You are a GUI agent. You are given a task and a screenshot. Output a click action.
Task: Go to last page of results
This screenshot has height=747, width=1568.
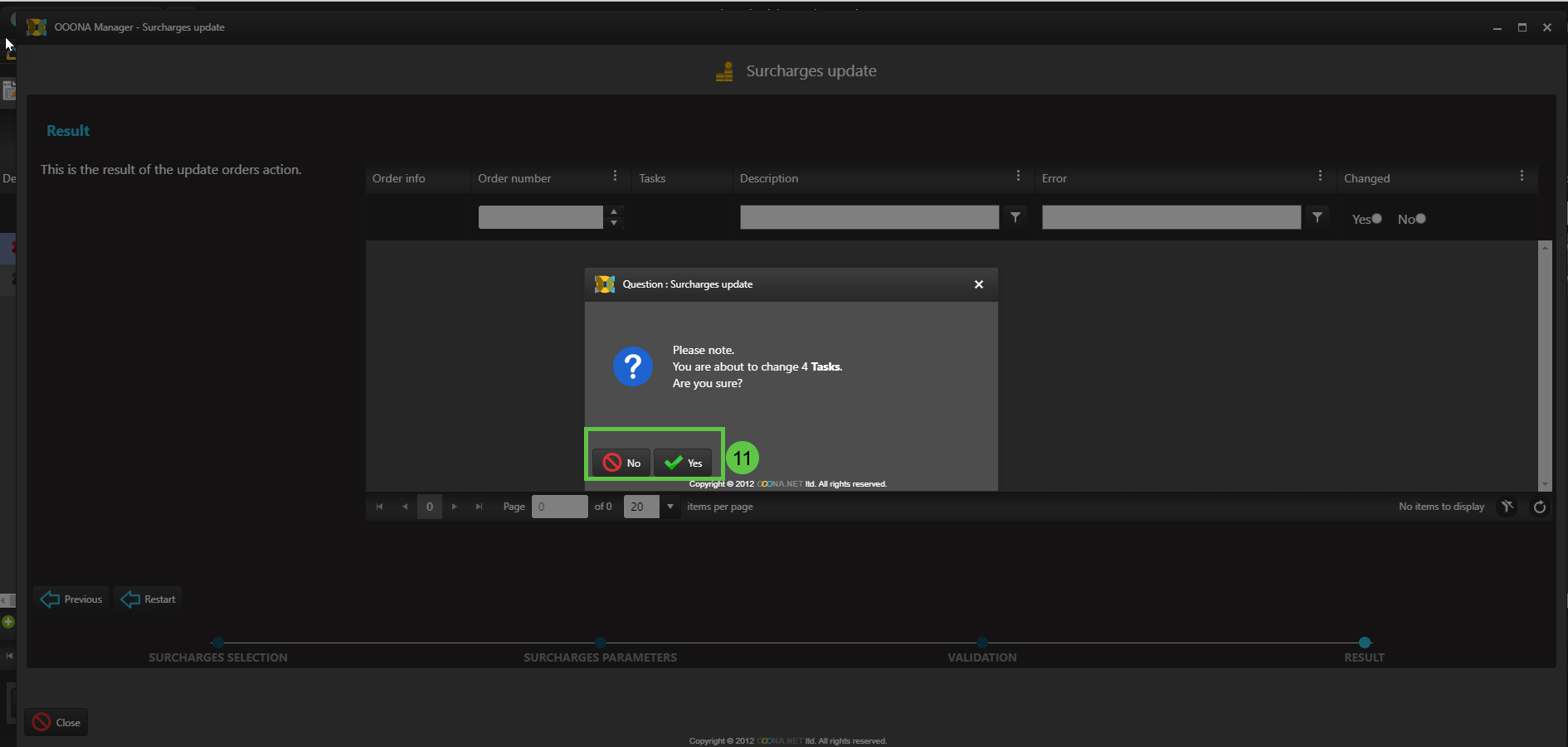[x=479, y=507]
